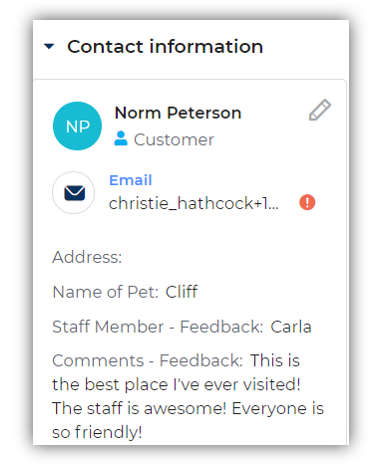Viewport: 381px width, 465px height.
Task: Click the 'so friendly!' last comment line
Action: click(97, 432)
